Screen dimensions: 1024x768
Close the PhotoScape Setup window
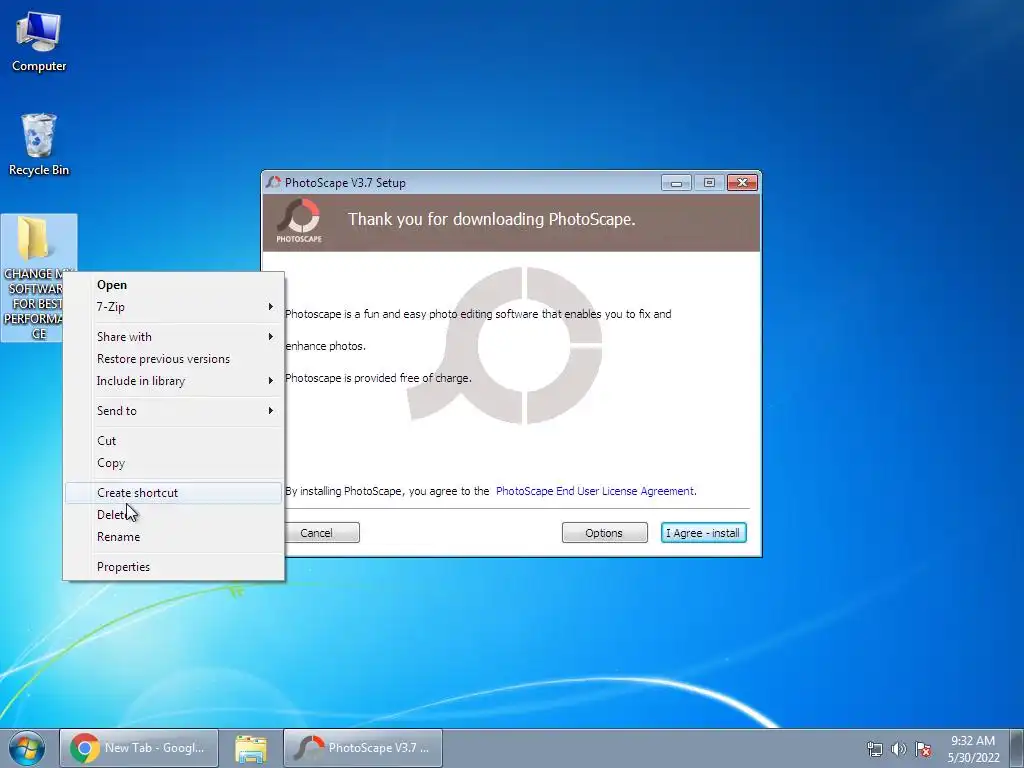[x=743, y=183]
